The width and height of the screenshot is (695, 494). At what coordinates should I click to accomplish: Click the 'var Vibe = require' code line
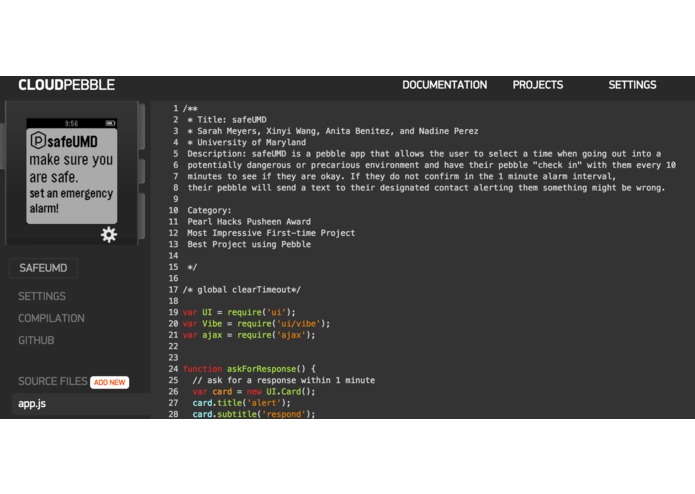coord(256,323)
